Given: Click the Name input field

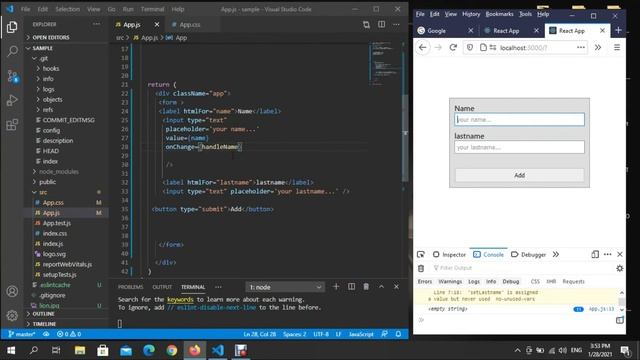Looking at the screenshot, I should pyautogui.click(x=519, y=120).
